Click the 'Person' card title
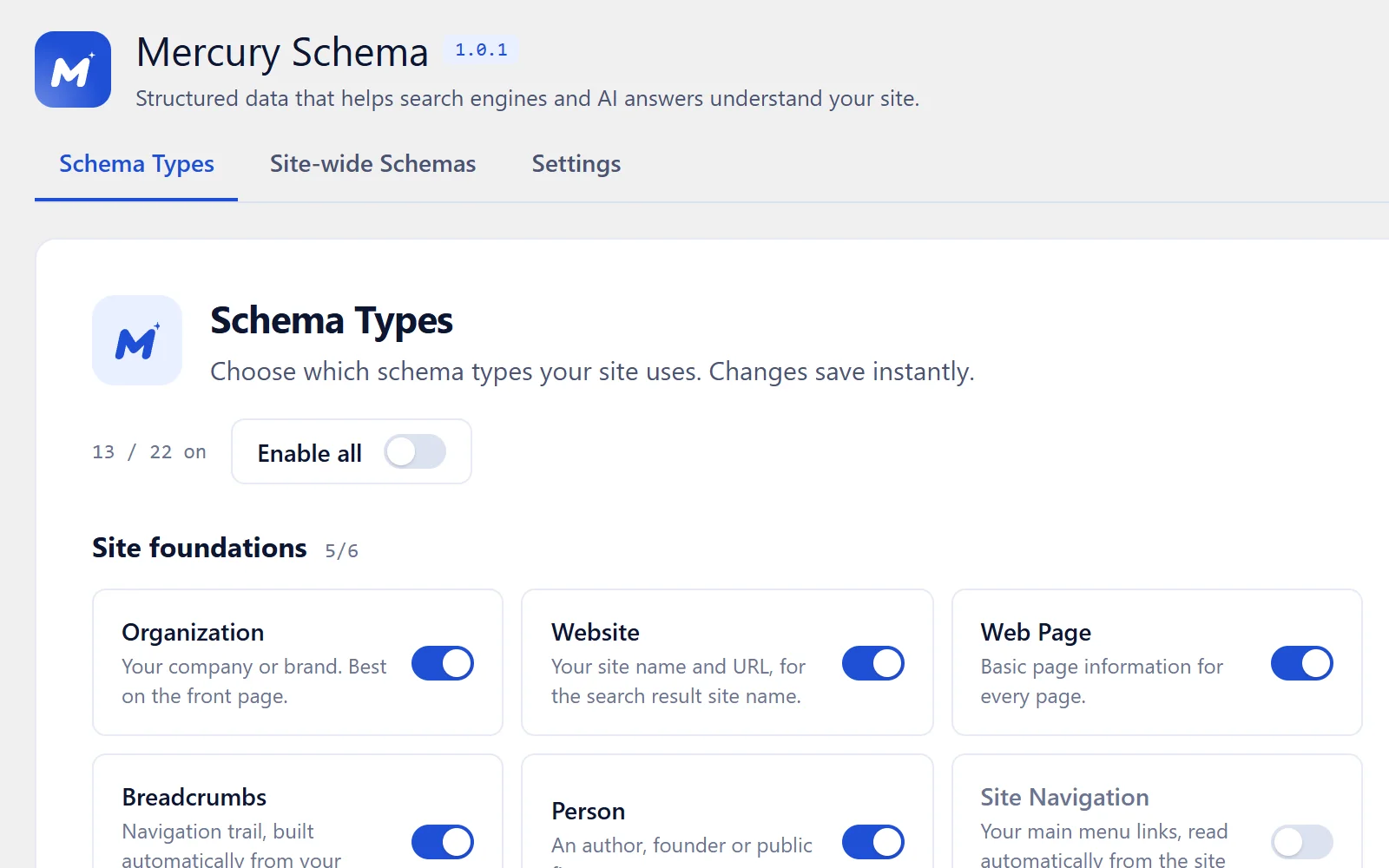This screenshot has height=868, width=1389. 589,812
